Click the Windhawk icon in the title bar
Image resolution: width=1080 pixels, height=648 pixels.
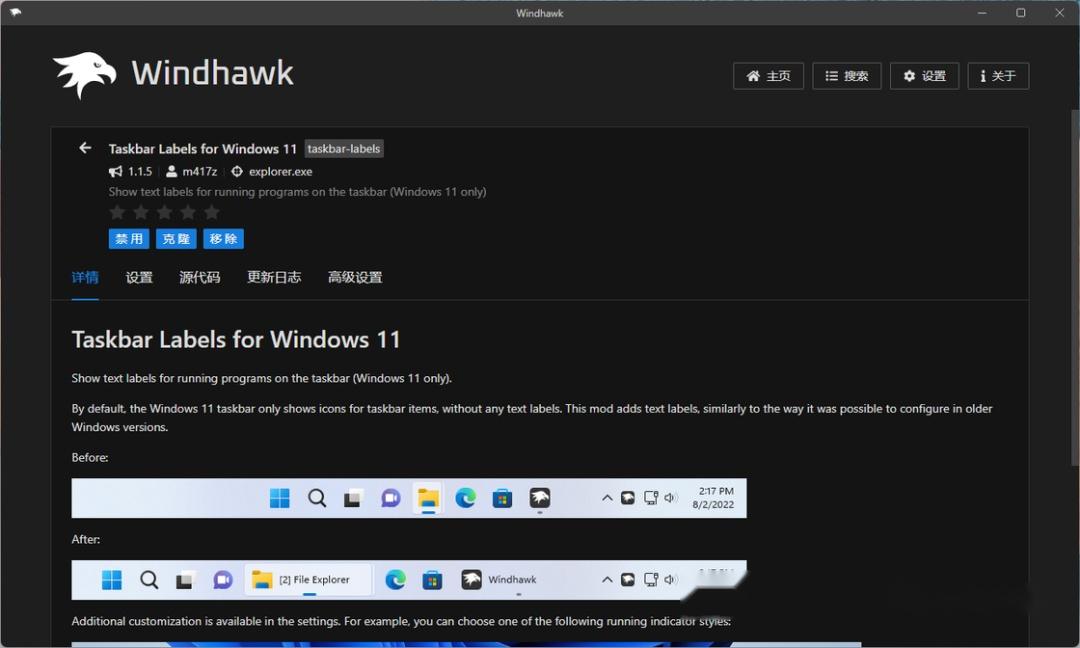[16, 12]
